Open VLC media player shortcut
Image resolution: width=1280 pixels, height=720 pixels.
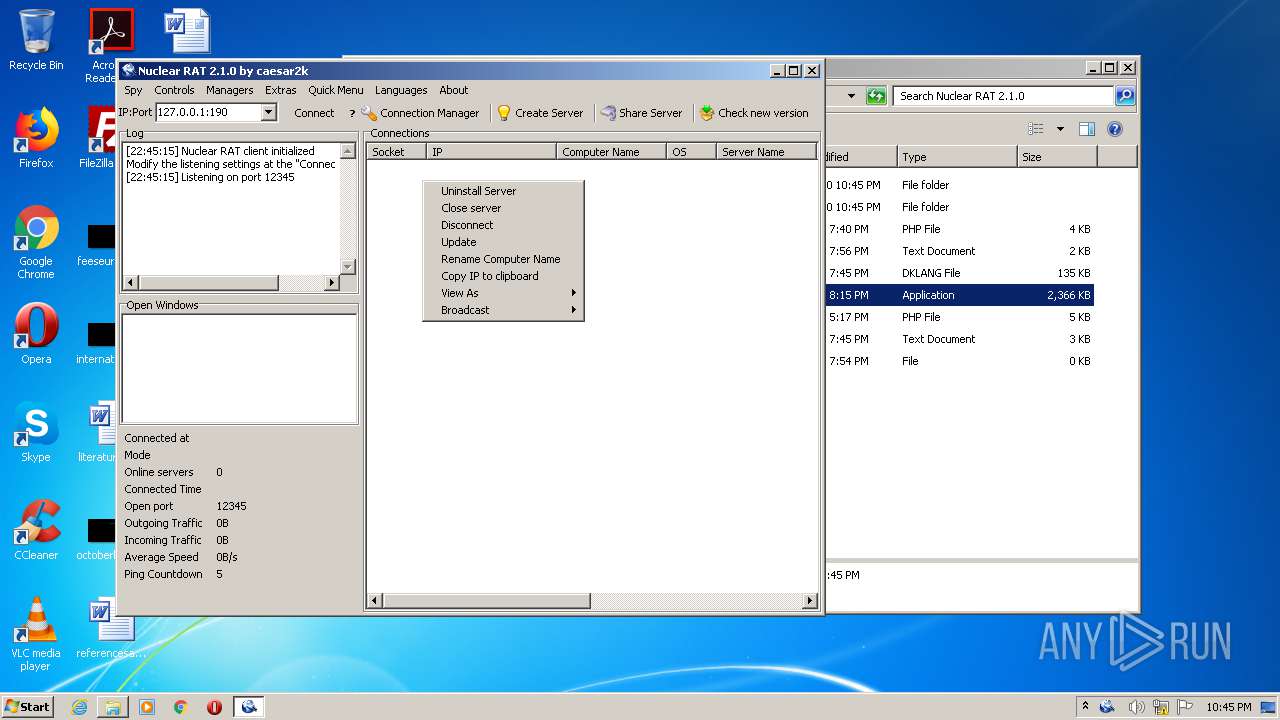point(36,634)
